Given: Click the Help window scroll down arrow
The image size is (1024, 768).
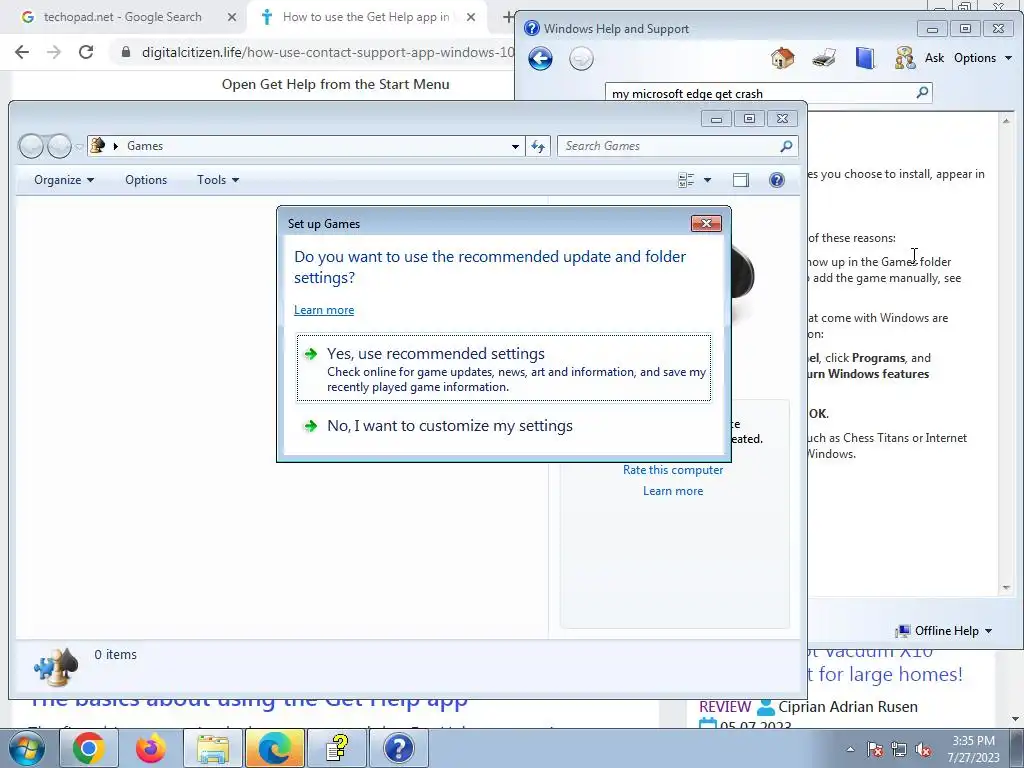Looking at the screenshot, I should [1006, 588].
